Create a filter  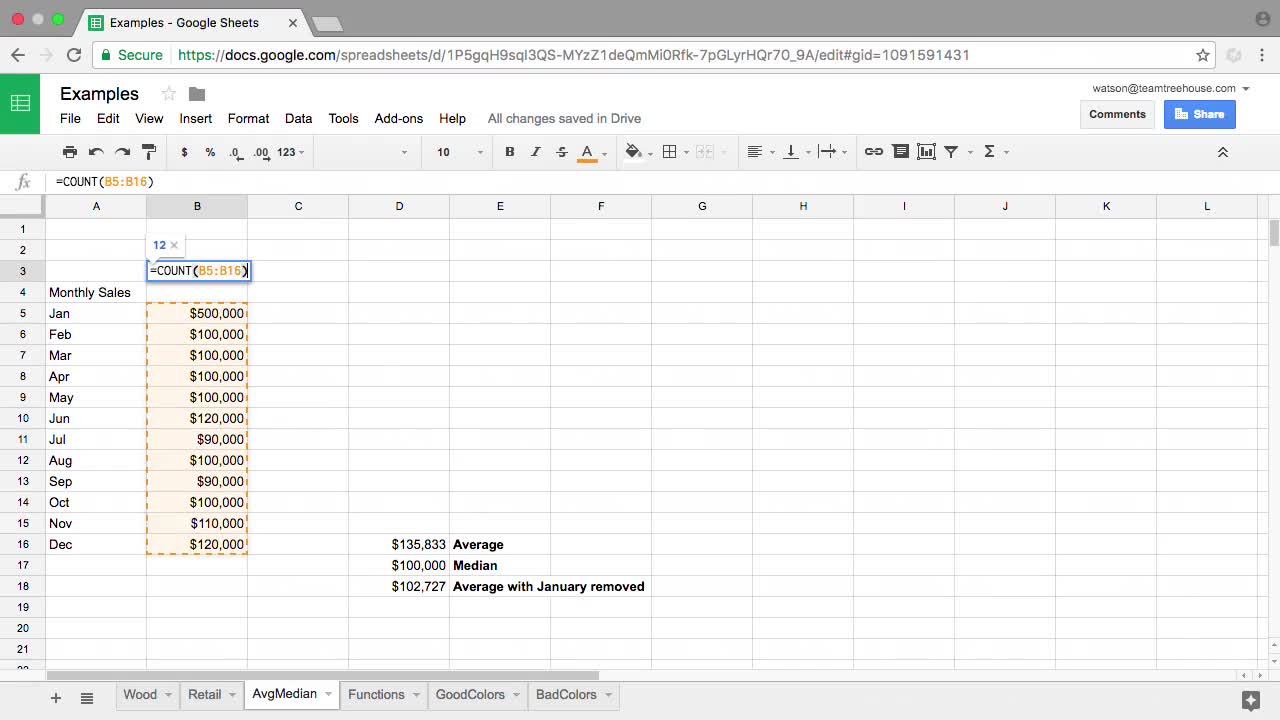(948, 151)
